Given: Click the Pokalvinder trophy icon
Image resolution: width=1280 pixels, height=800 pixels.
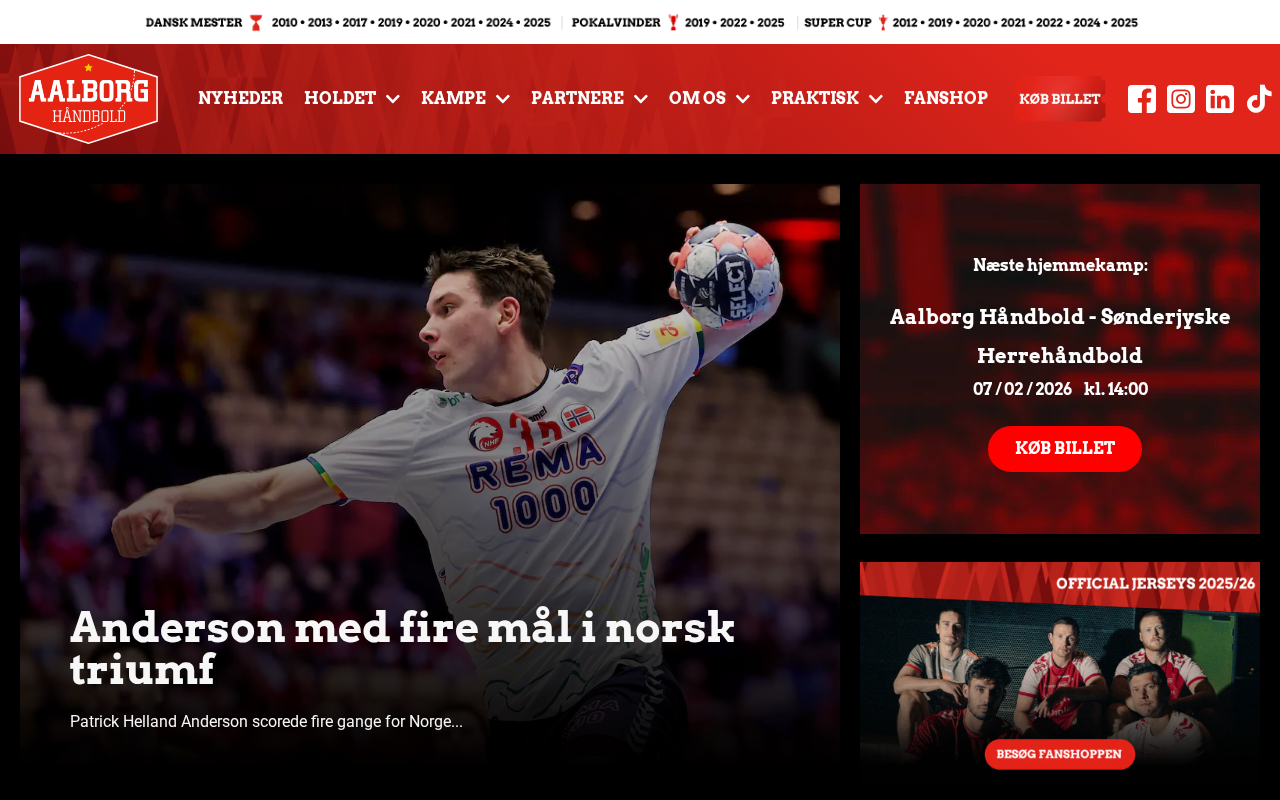Looking at the screenshot, I should 673,23.
